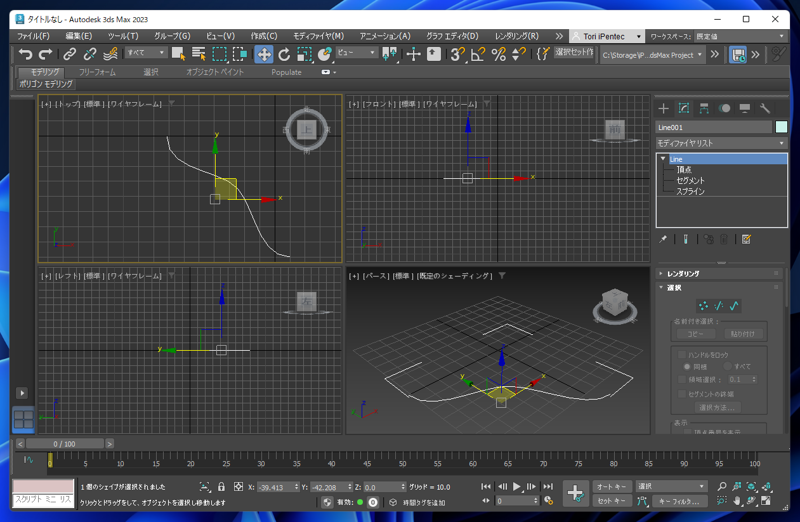Select the Spline sub-object icon in selection rollout

click(x=734, y=305)
